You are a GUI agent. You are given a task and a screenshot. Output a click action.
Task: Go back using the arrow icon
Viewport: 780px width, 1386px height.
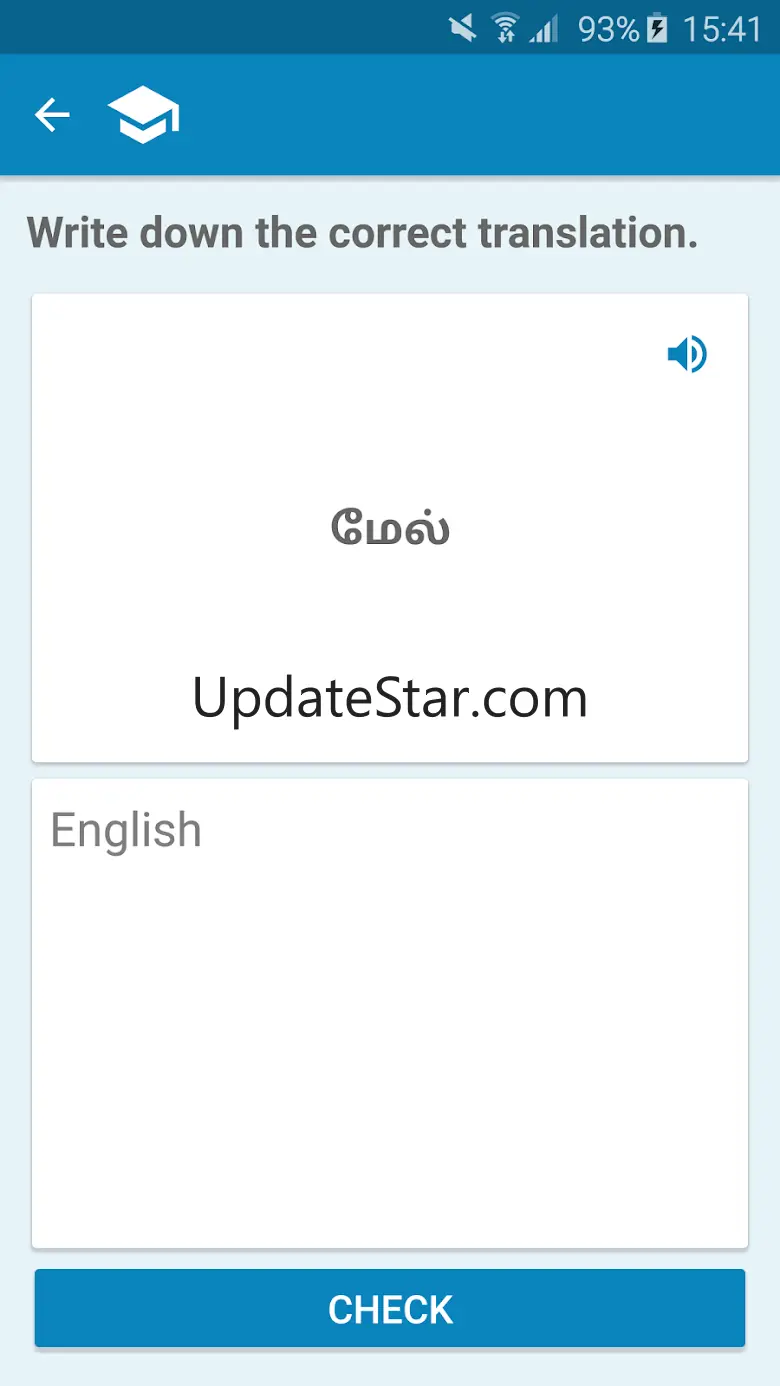coord(52,115)
